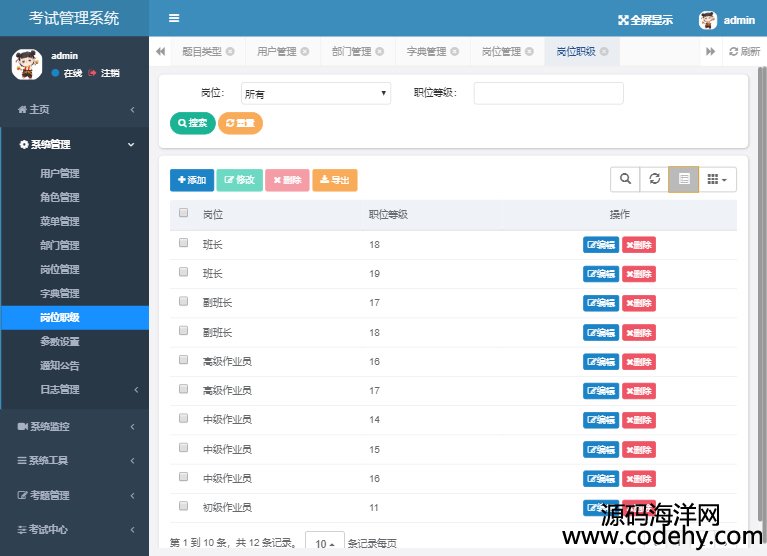The height and width of the screenshot is (556, 767).
Task: Expand the 考试中心 sidebar menu
Action: [x=74, y=530]
